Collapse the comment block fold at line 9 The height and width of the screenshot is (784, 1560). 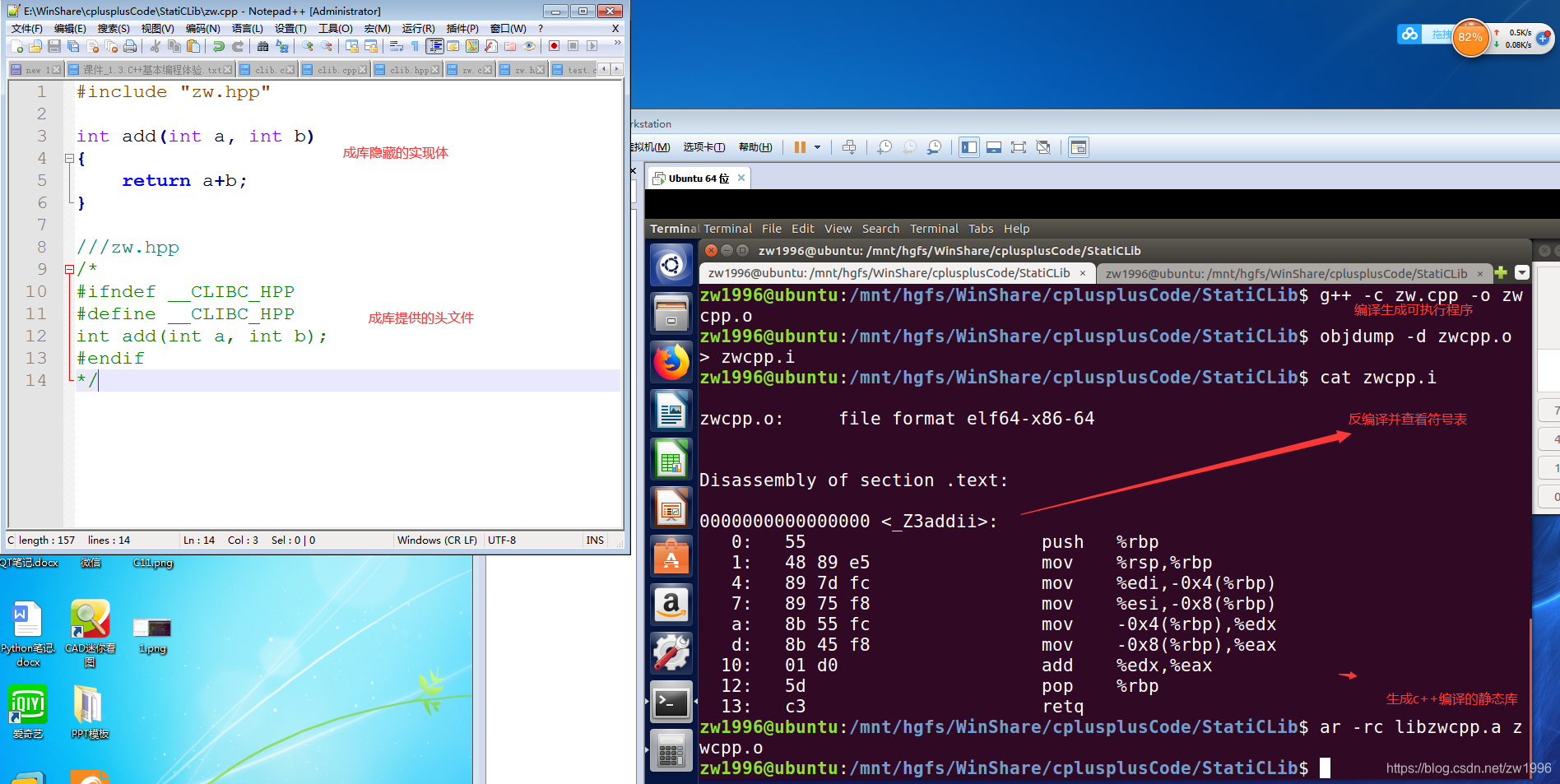click(x=70, y=269)
